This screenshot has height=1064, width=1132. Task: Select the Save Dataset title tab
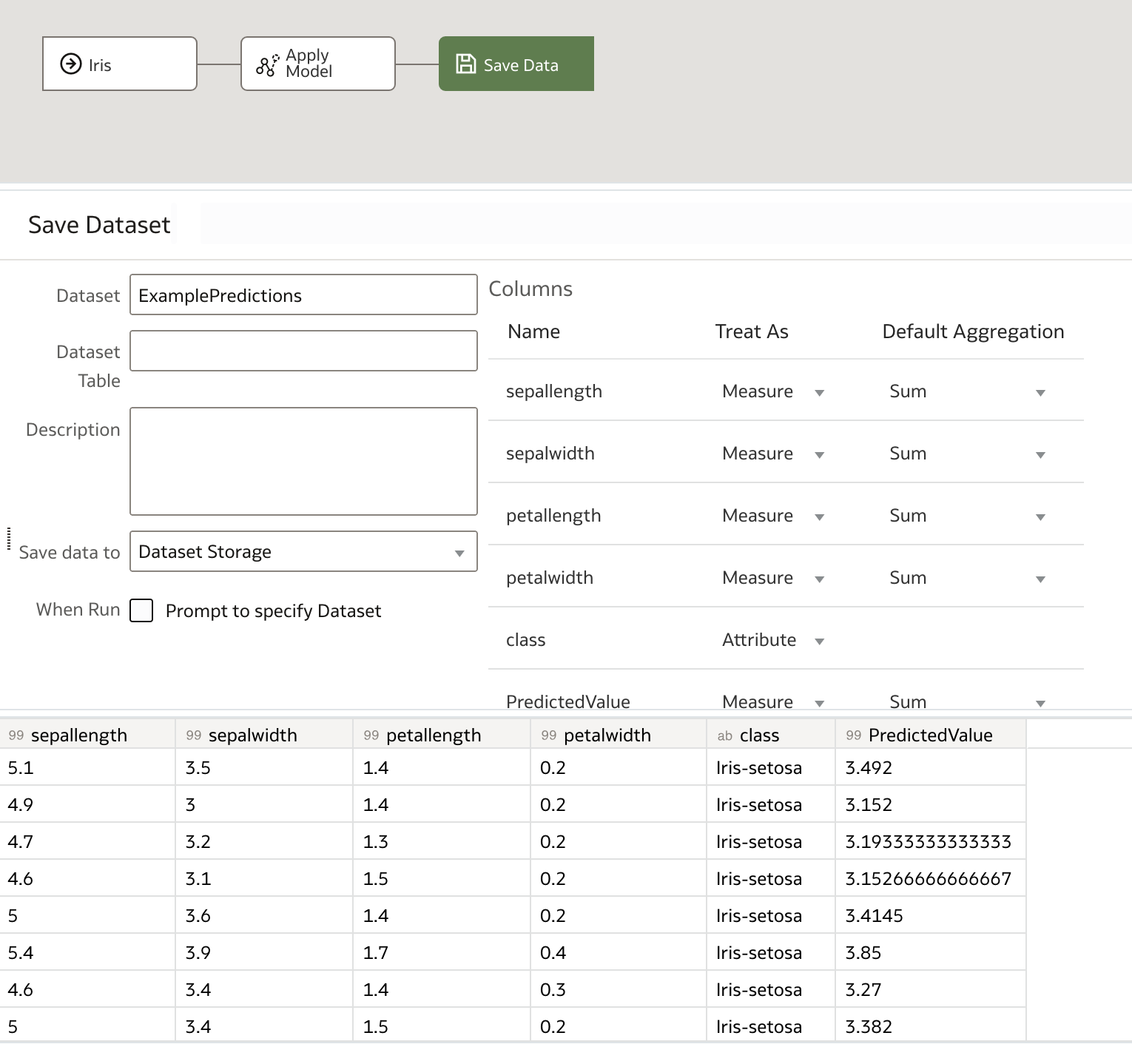99,224
